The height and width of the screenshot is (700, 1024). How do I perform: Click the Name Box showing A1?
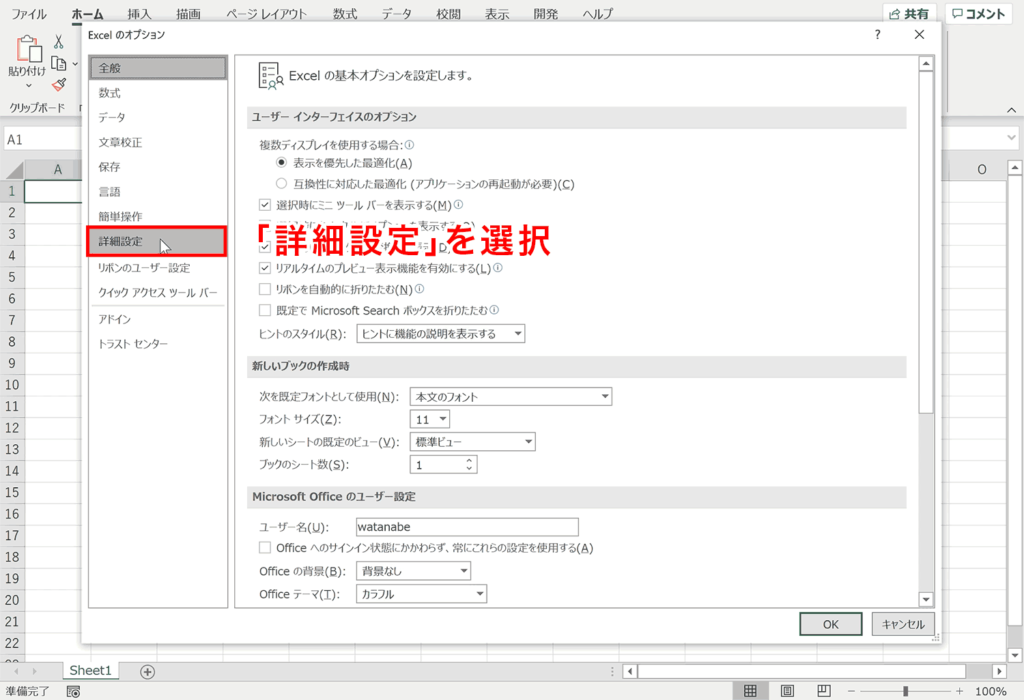point(43,139)
